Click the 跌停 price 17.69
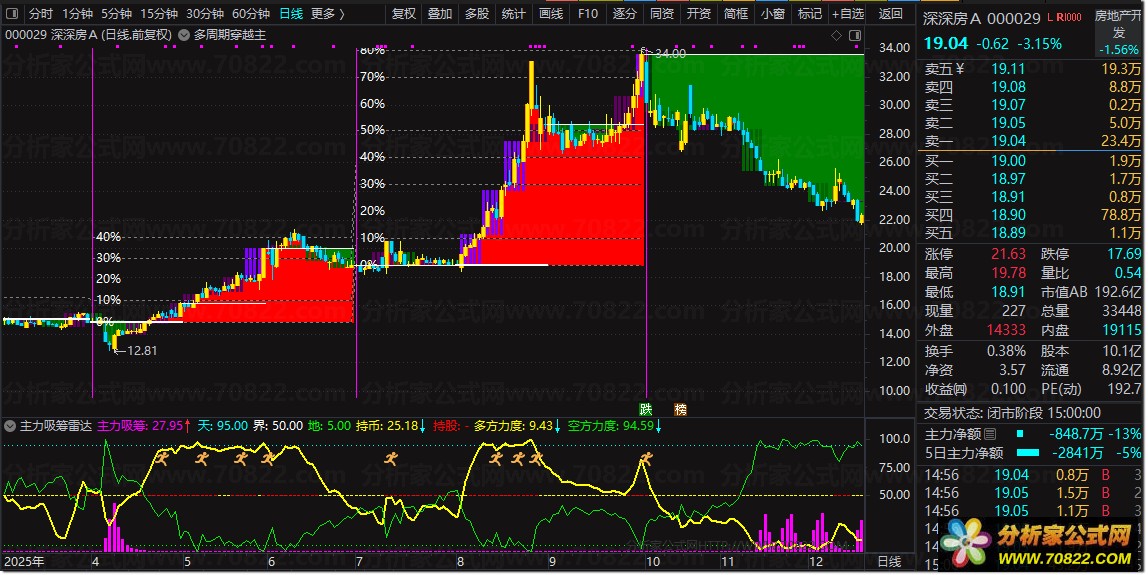The height and width of the screenshot is (575, 1148). pos(1124,254)
